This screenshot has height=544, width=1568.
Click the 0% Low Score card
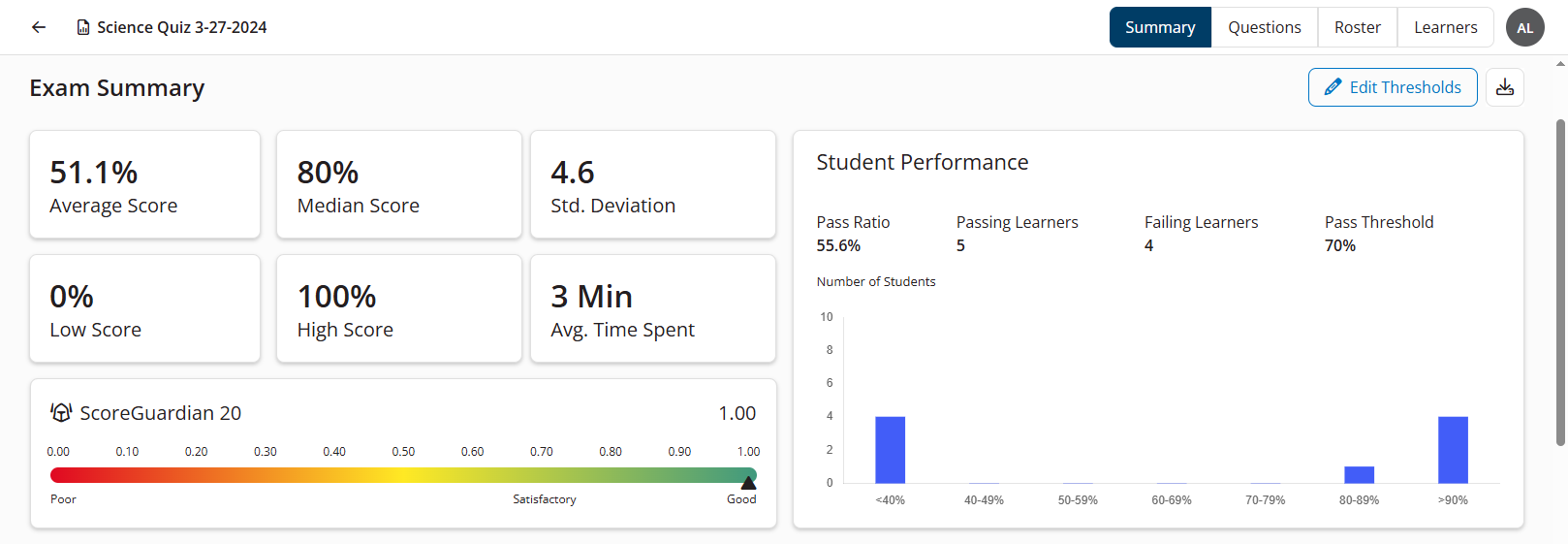[x=145, y=308]
